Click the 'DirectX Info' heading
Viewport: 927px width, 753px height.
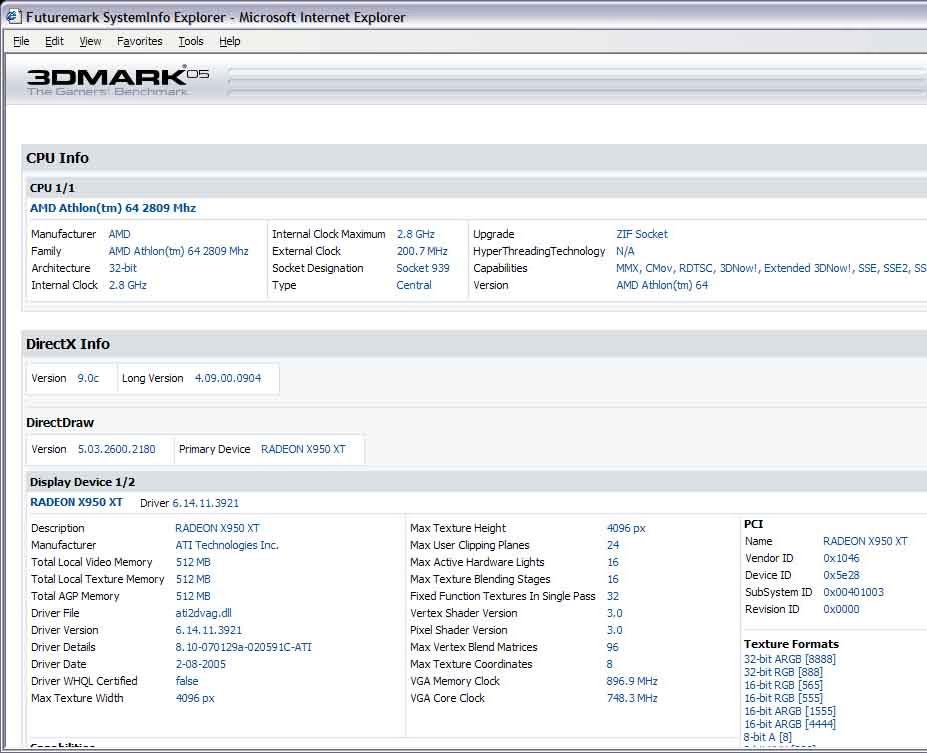[68, 344]
